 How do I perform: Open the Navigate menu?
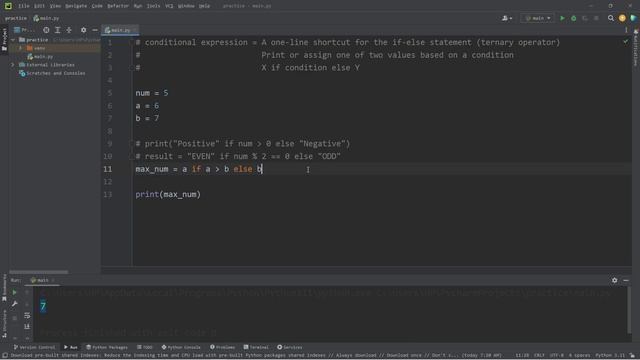click(x=76, y=6)
